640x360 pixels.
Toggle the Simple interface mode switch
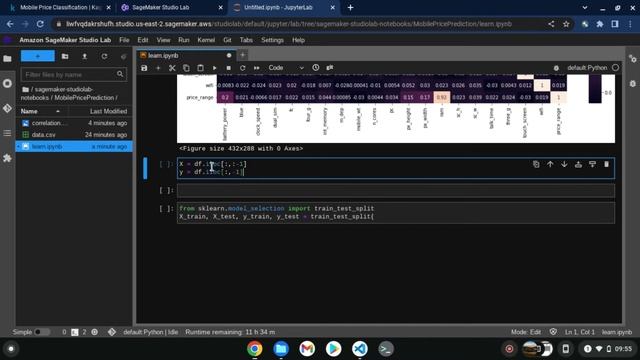42,332
